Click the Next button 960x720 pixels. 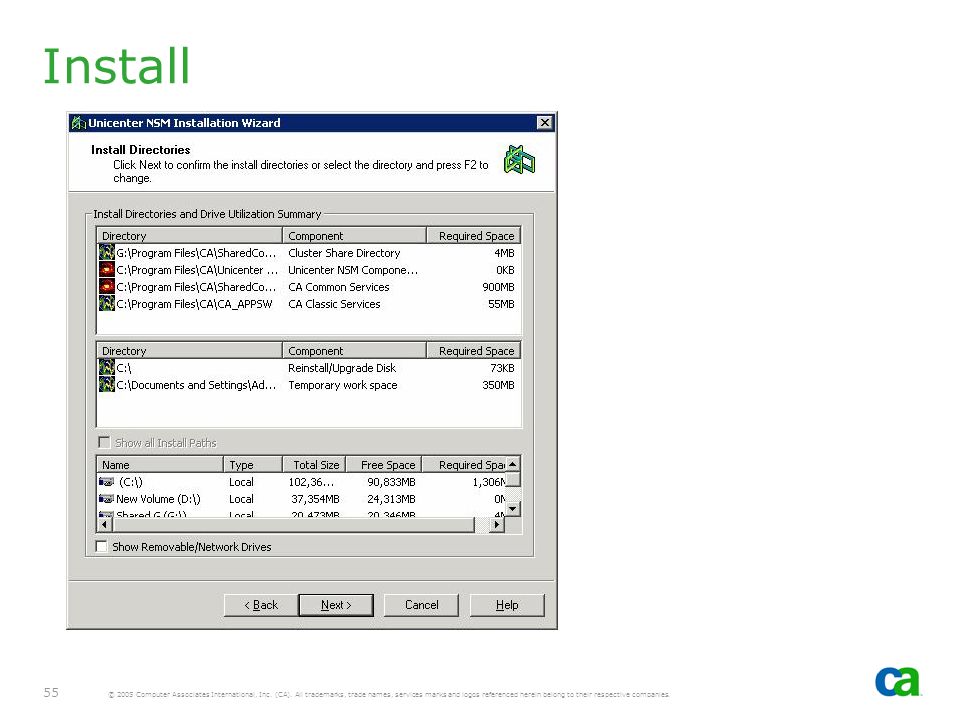336,605
